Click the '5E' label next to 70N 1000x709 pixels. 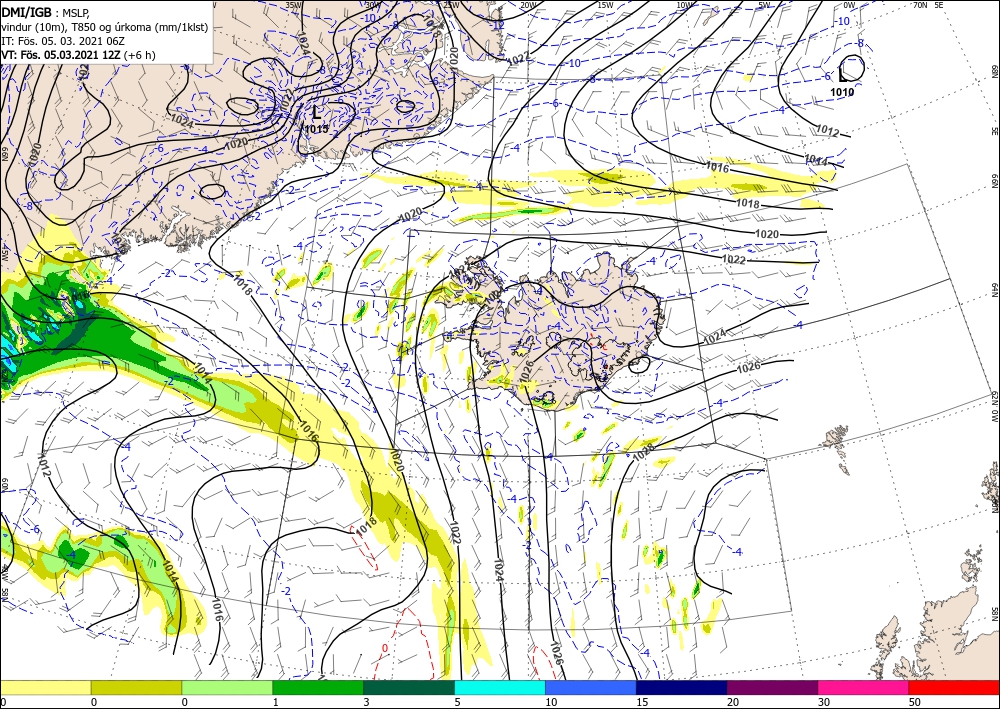(939, 5)
